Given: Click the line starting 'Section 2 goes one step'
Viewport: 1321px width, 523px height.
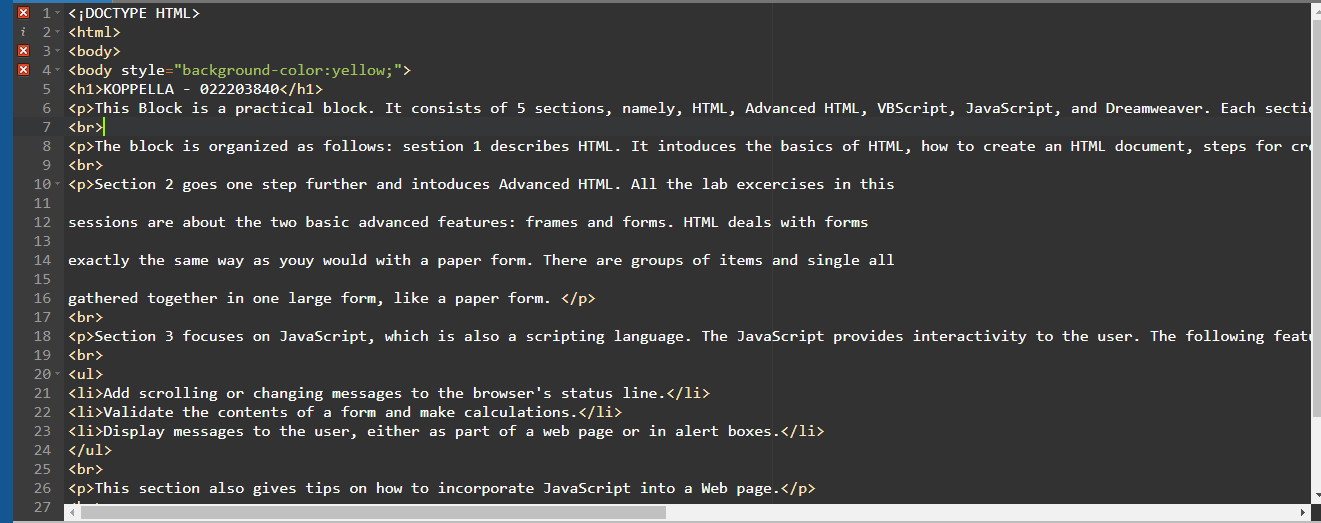Looking at the screenshot, I should tap(481, 184).
